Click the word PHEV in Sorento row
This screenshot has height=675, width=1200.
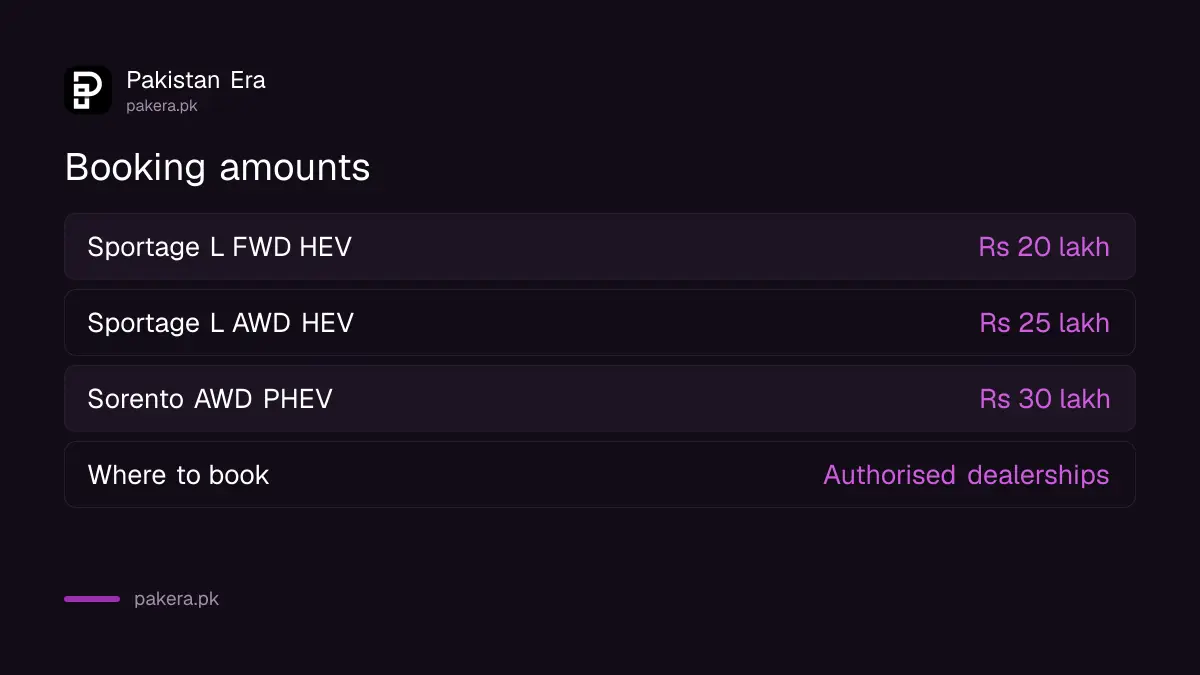point(298,399)
